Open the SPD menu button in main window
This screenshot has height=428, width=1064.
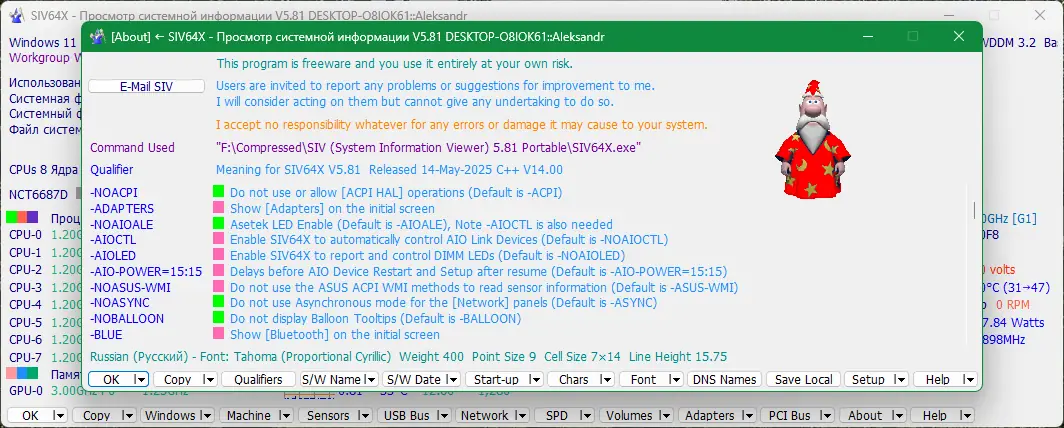tap(565, 416)
